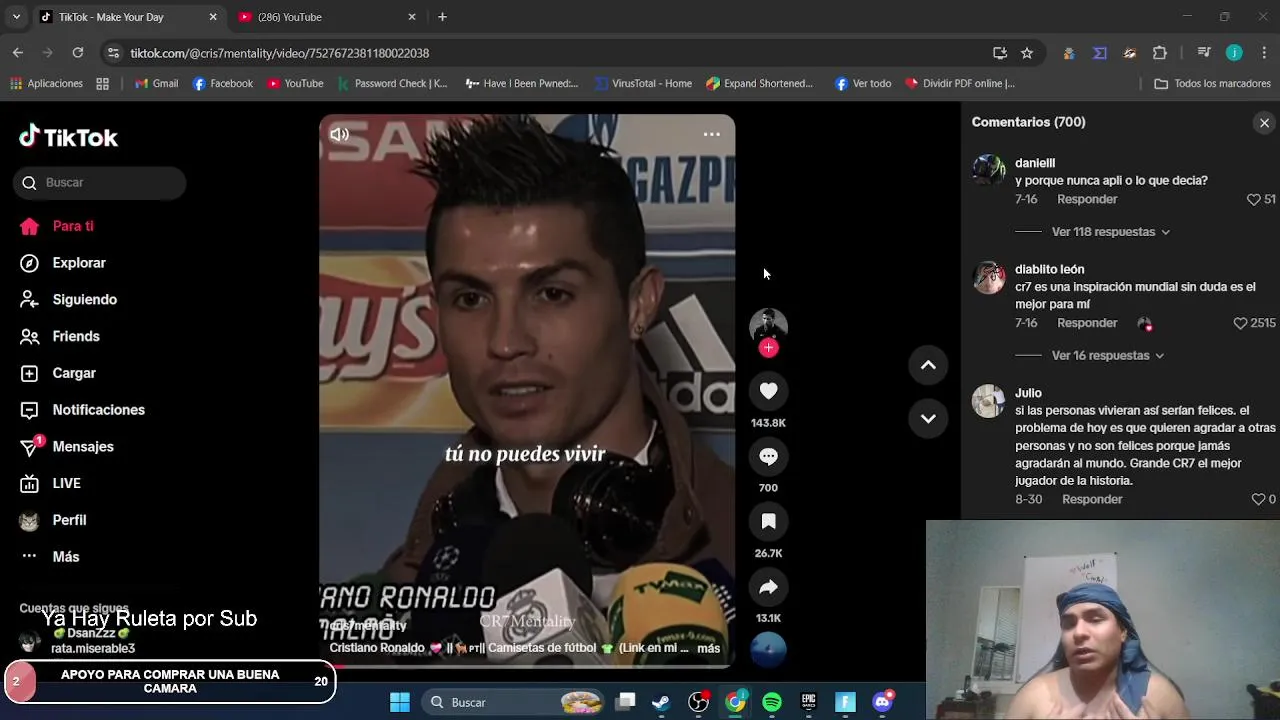Like diablito león's comment
1280x720 pixels.
click(1240, 324)
